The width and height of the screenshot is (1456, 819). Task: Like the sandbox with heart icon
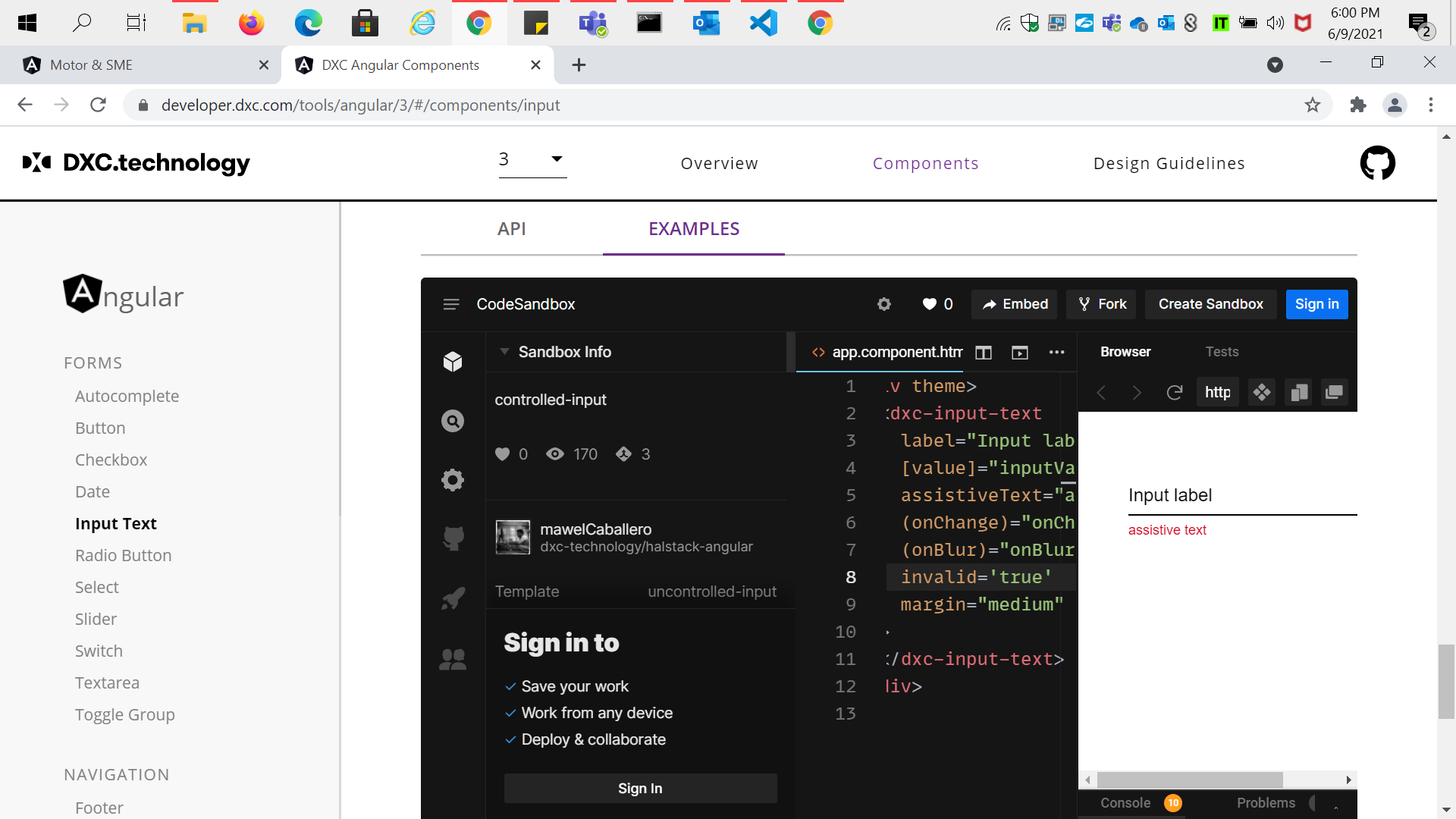(x=930, y=304)
